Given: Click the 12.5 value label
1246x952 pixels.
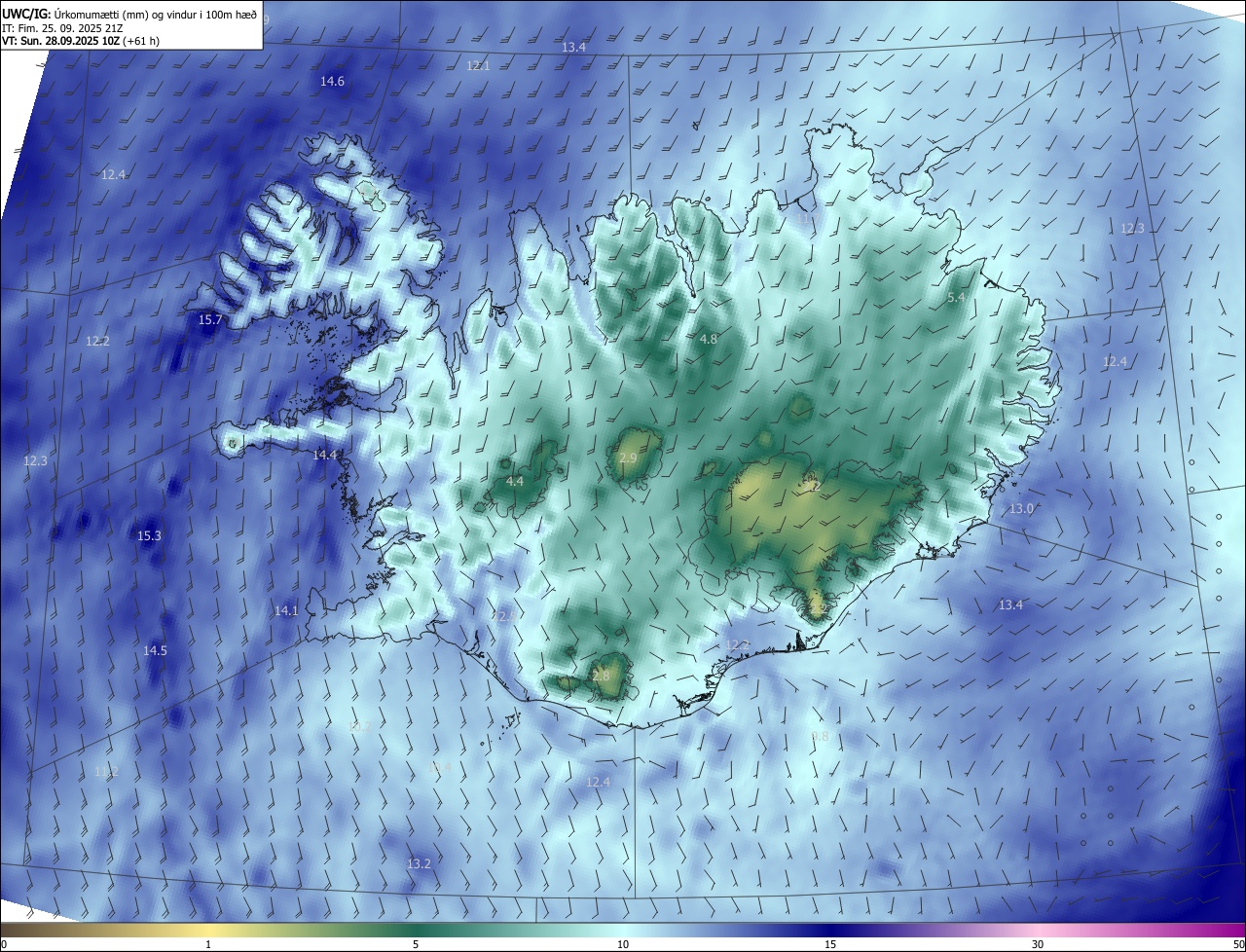Looking at the screenshot, I should coord(503,616).
